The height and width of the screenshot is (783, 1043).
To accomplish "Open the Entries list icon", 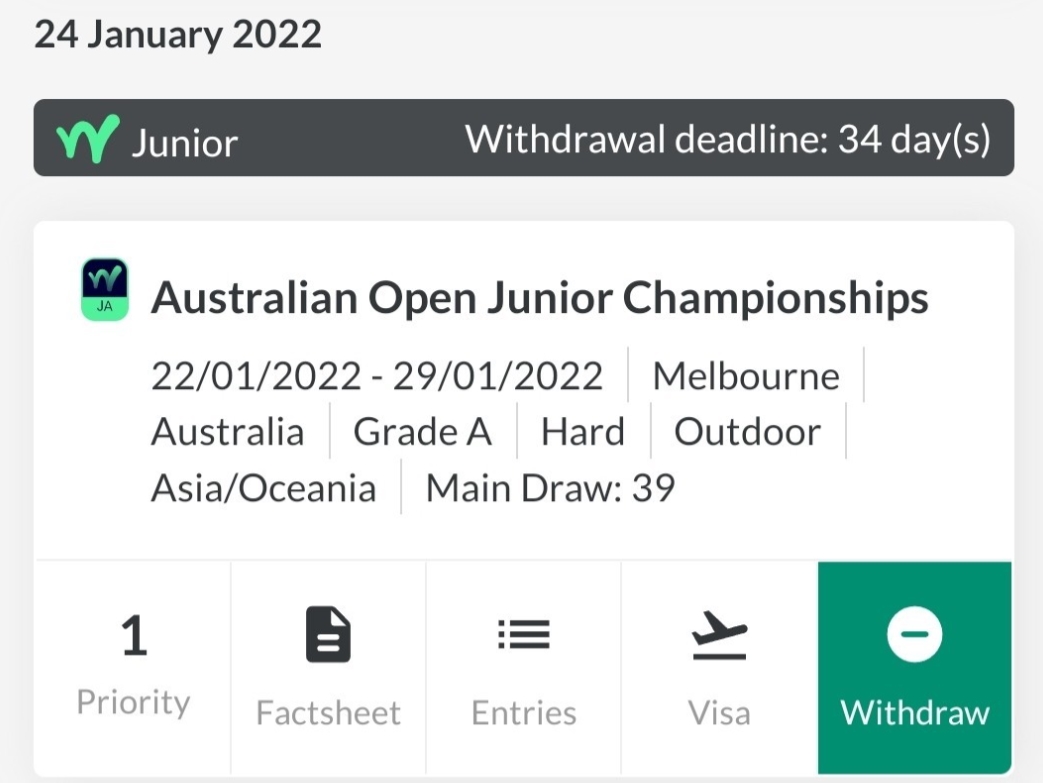I will (523, 634).
